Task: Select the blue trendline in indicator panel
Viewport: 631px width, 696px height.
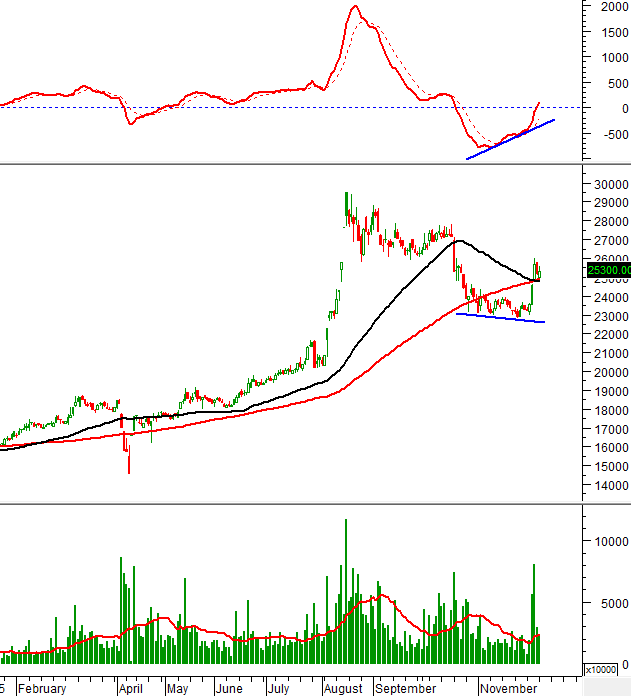Action: [x=510, y=139]
